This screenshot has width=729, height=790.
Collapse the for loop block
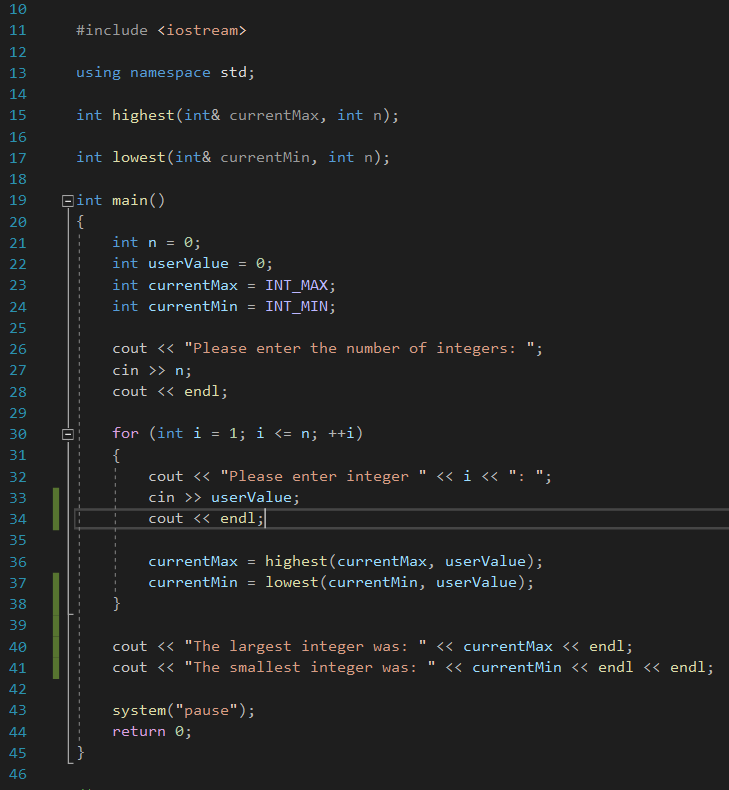coord(68,434)
